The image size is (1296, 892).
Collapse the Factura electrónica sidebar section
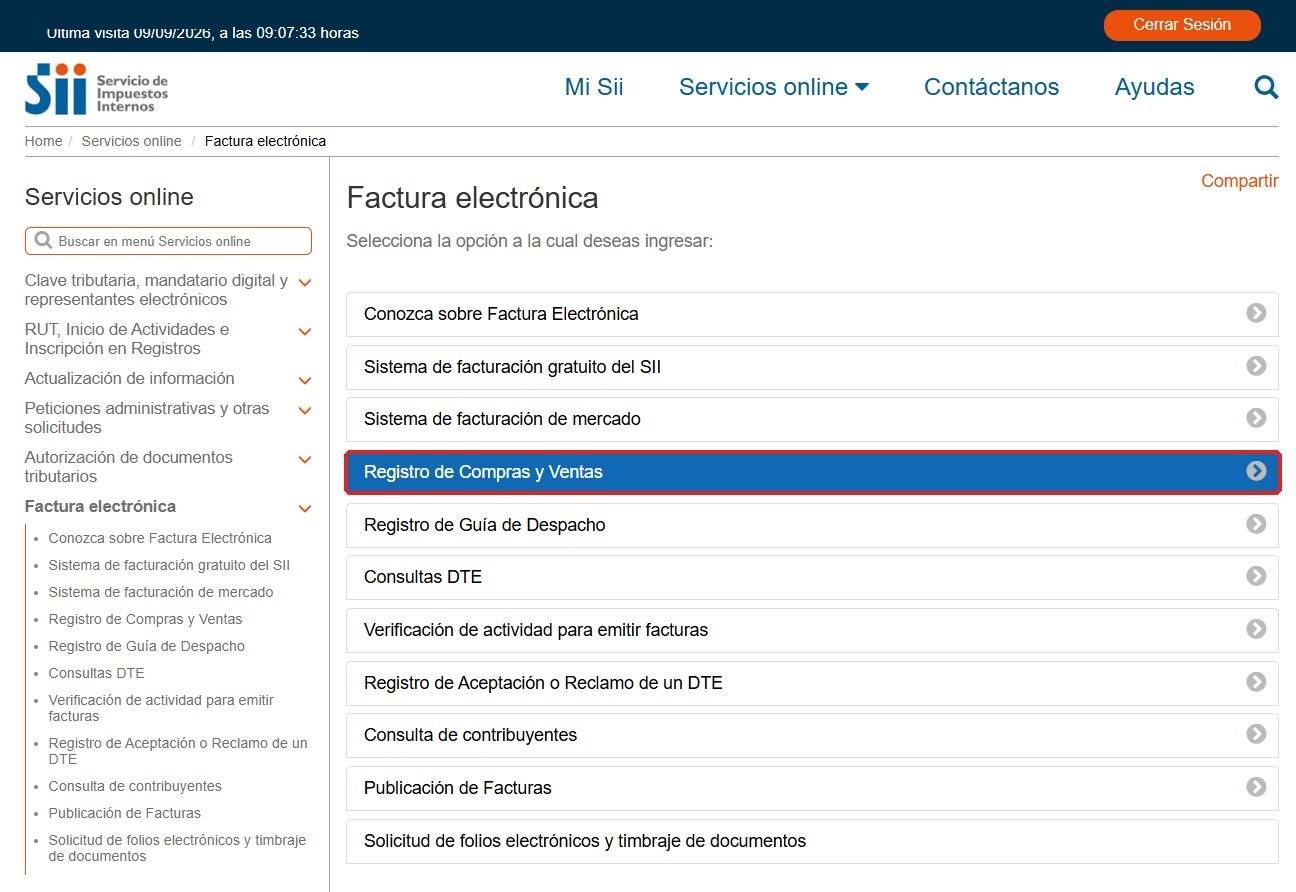tap(305, 509)
